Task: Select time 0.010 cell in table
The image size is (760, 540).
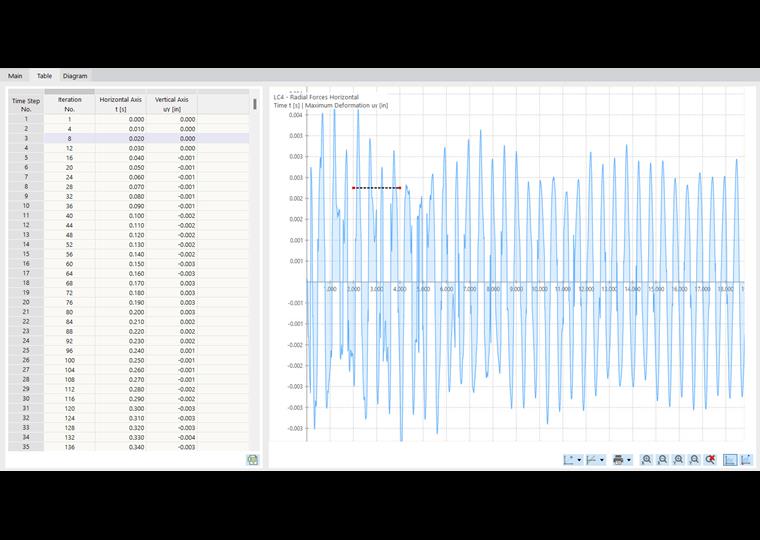Action: click(121, 129)
